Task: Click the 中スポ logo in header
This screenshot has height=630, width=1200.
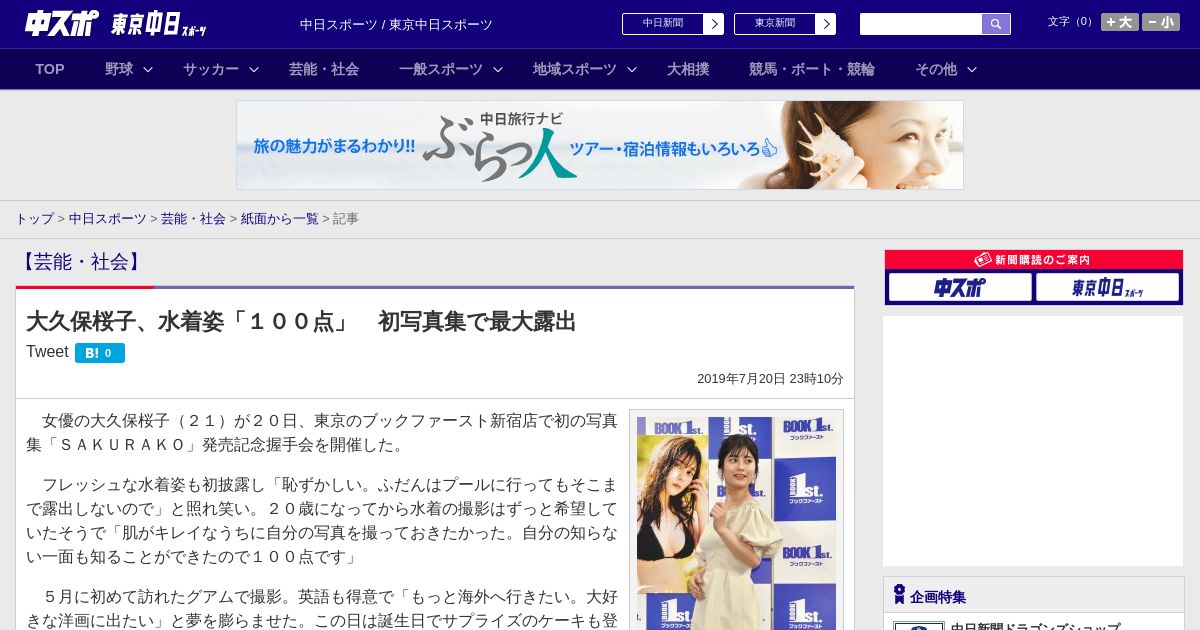Action: [62, 23]
